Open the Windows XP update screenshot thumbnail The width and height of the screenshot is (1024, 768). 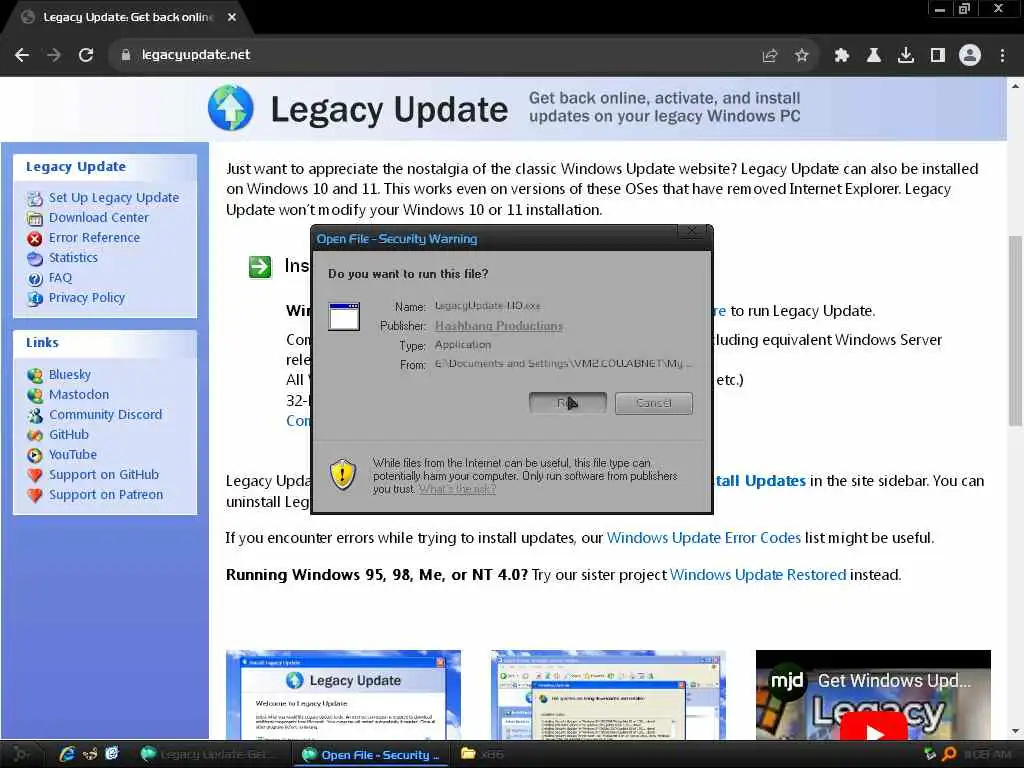pyautogui.click(x=608, y=694)
